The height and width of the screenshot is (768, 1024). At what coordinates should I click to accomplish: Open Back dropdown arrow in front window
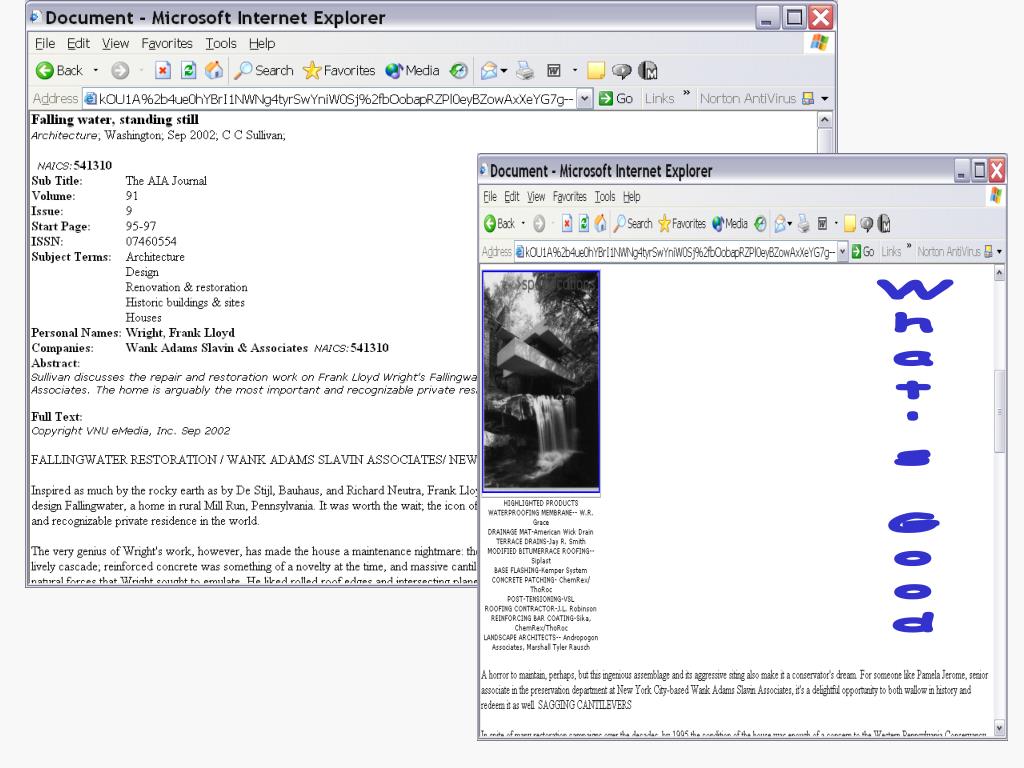(522, 224)
